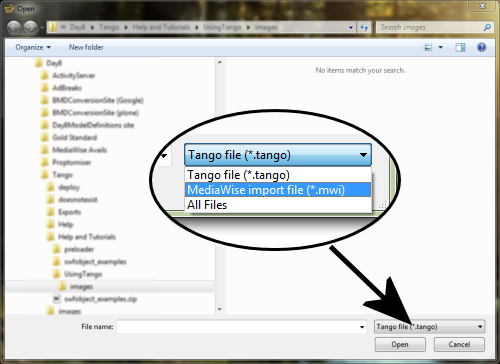
Task: Click the Open button
Action: 400,344
